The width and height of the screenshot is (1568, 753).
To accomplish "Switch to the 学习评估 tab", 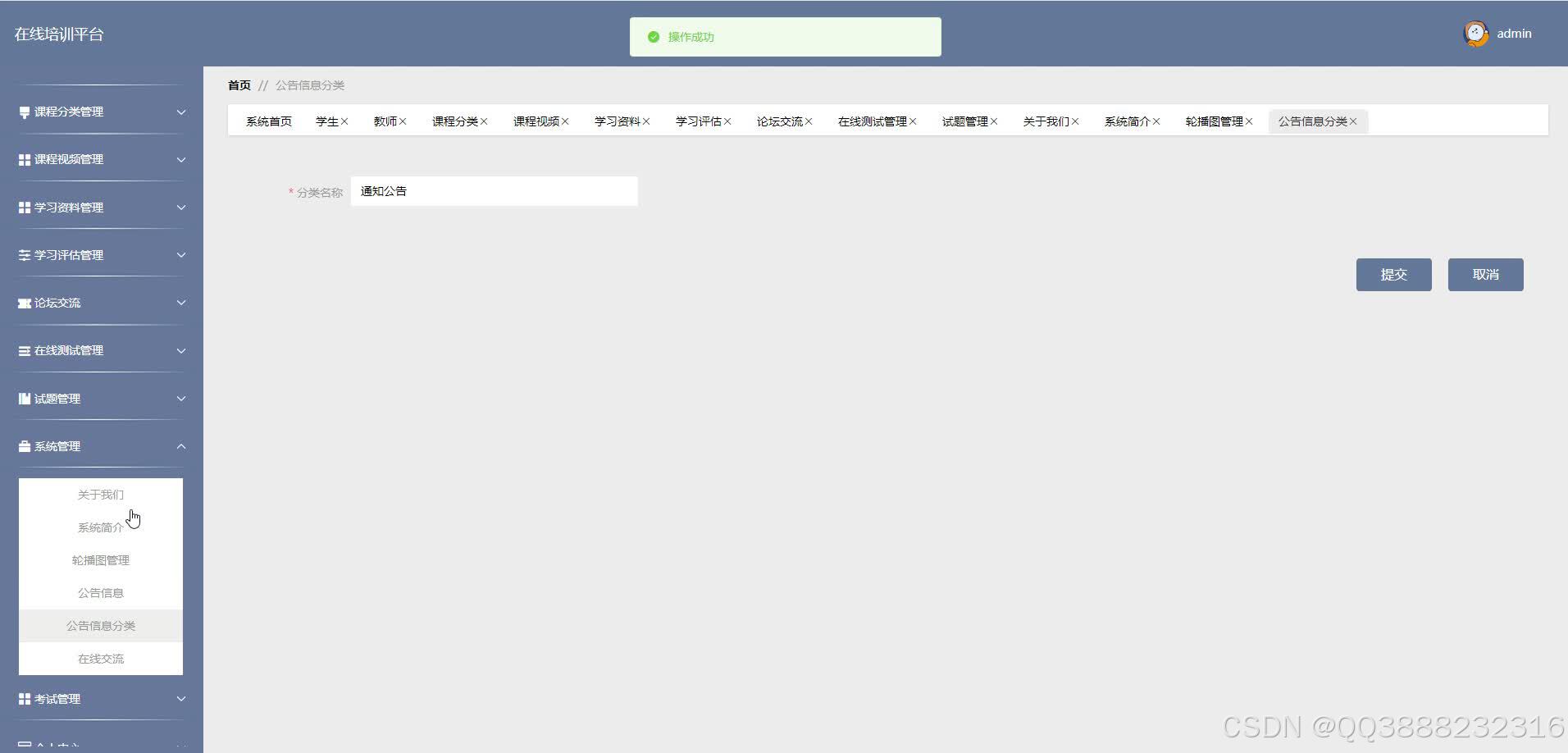I will click(699, 121).
